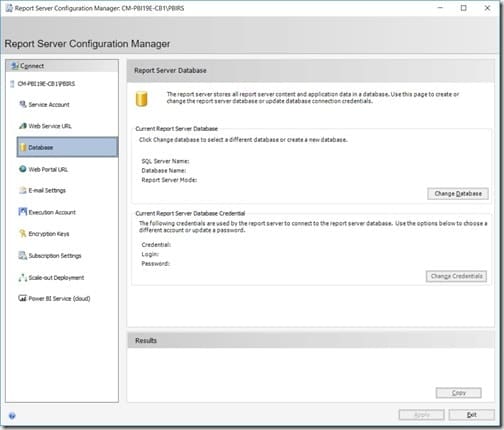The width and height of the screenshot is (504, 430).
Task: Click the Execution Account icon
Action: pyautogui.click(x=23, y=212)
